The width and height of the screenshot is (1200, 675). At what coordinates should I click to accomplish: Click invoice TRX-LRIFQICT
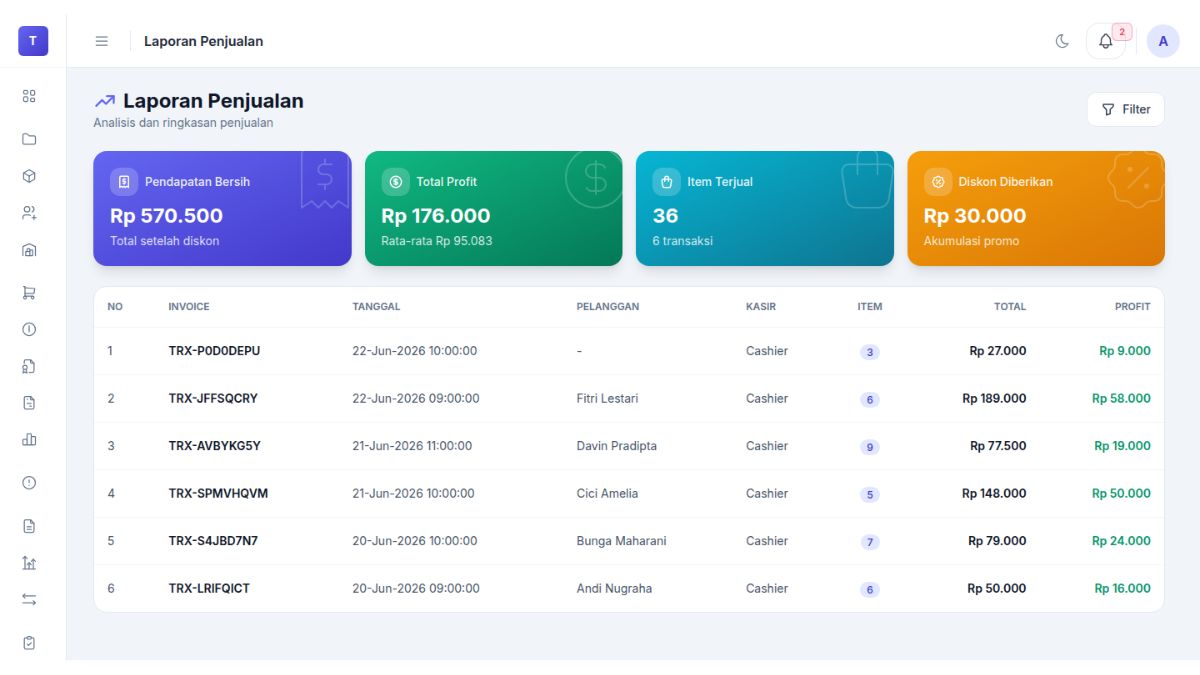tap(209, 588)
